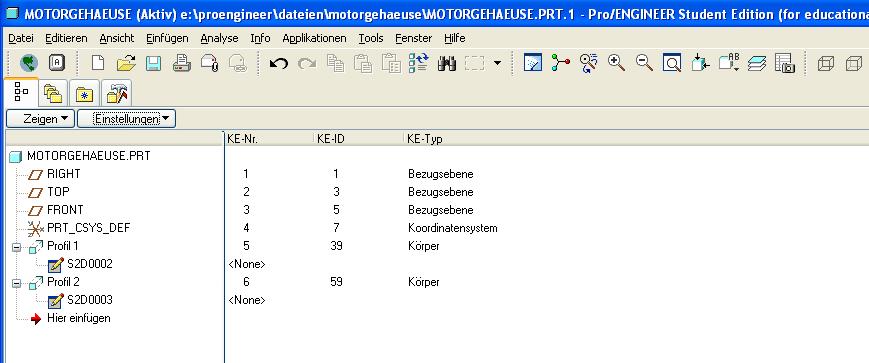Open the Einstellungen dropdown
Viewport: 869px width, 363px height.
click(126, 119)
